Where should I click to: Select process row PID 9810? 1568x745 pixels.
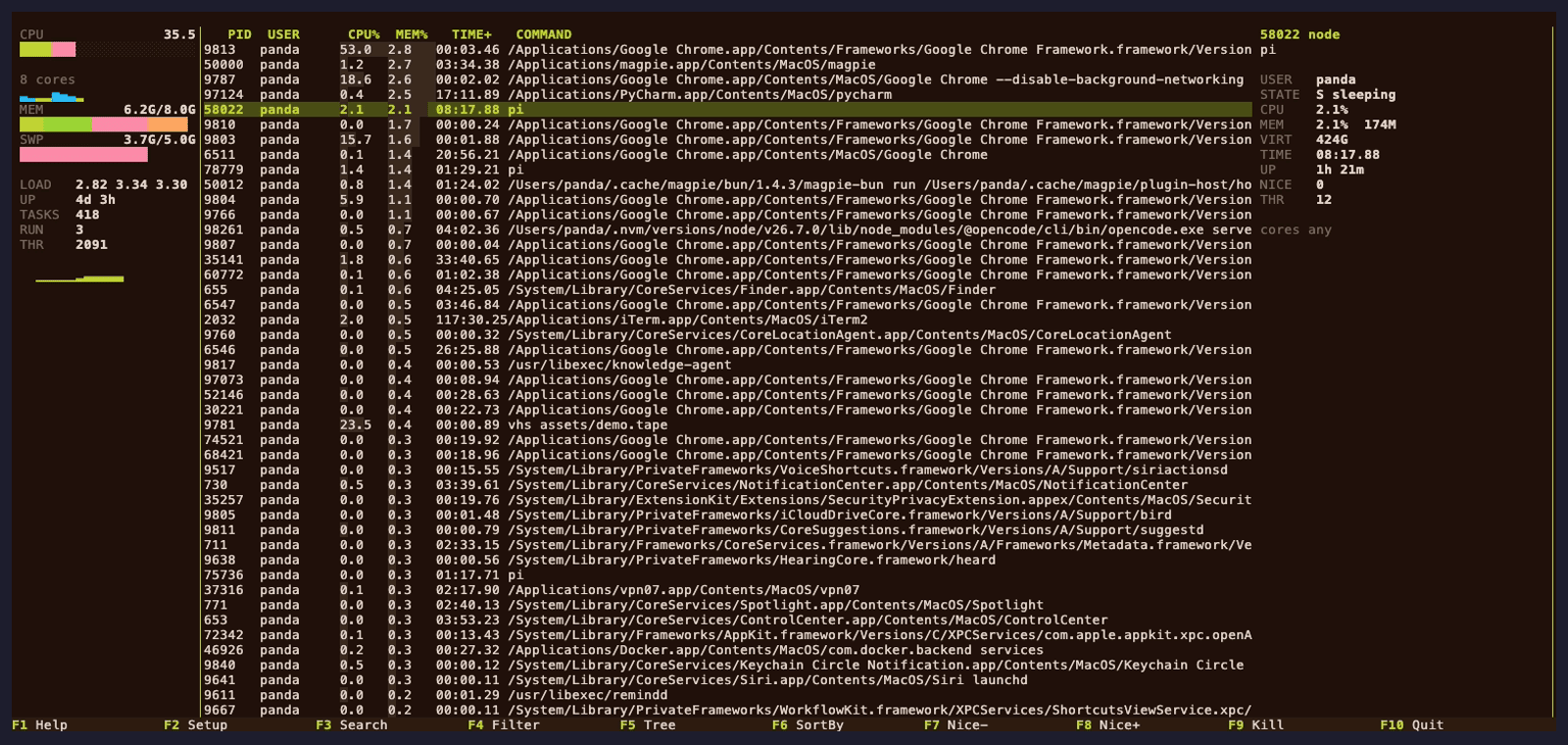[727, 124]
